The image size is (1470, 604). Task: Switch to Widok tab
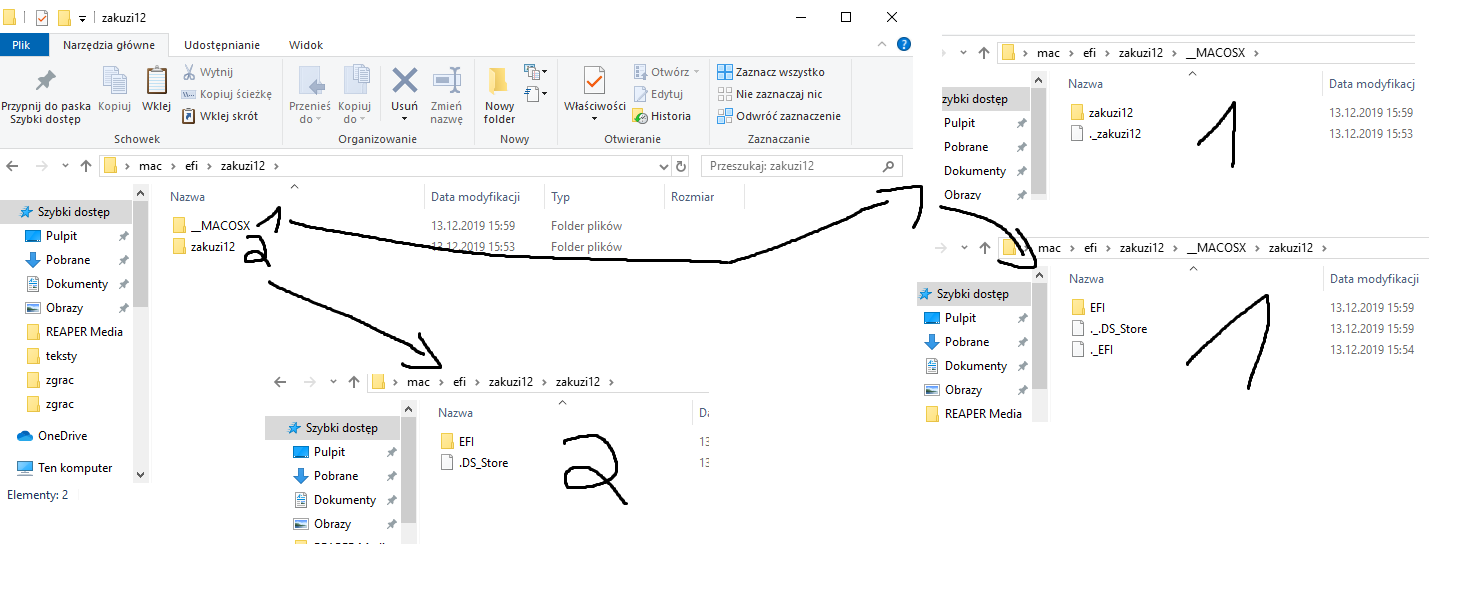[306, 45]
